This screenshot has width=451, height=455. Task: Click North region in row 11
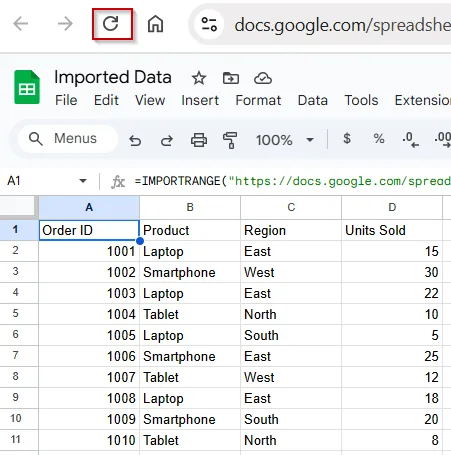[x=291, y=440]
